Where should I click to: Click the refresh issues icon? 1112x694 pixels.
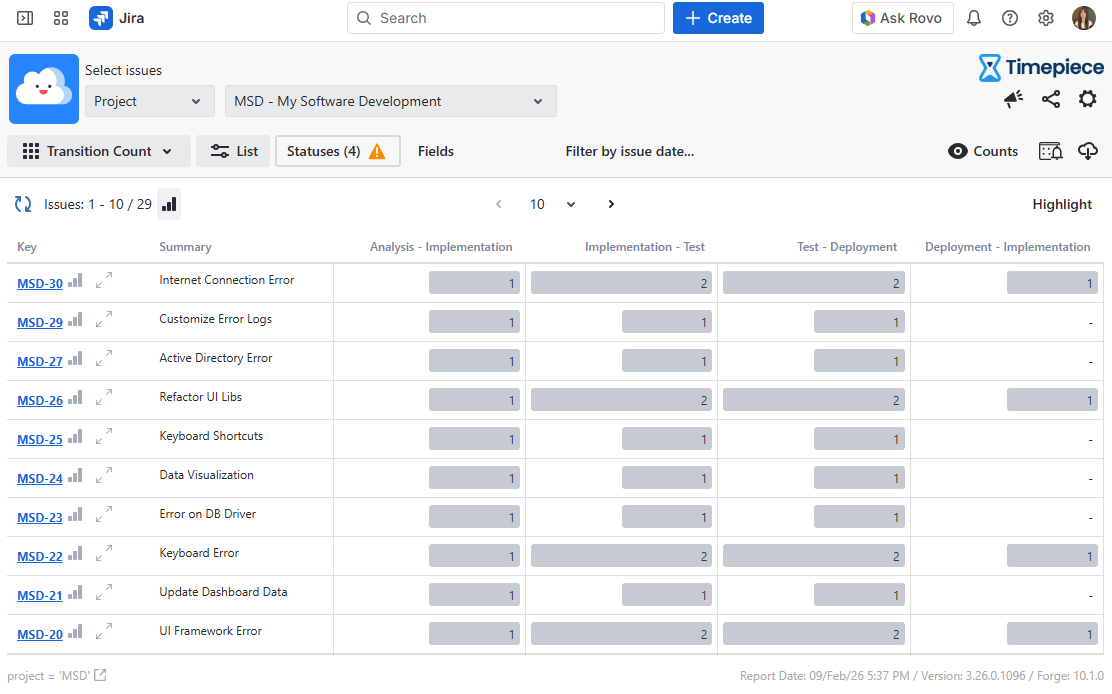click(x=22, y=204)
